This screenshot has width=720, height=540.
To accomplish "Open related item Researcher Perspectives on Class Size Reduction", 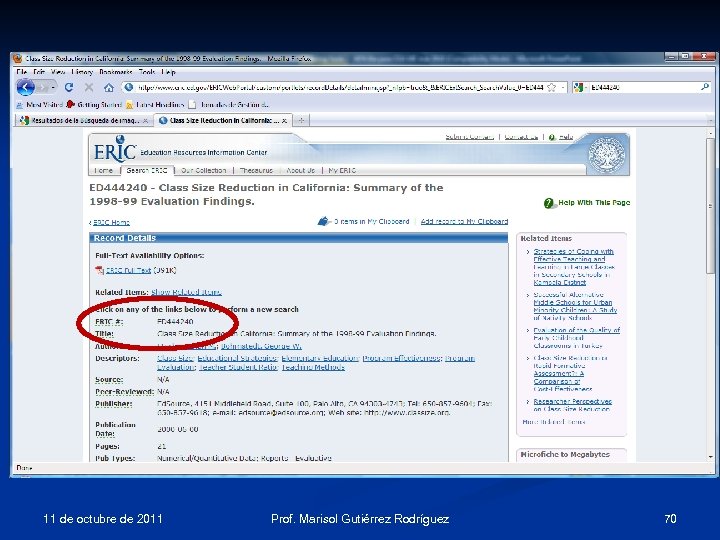I will click(573, 405).
